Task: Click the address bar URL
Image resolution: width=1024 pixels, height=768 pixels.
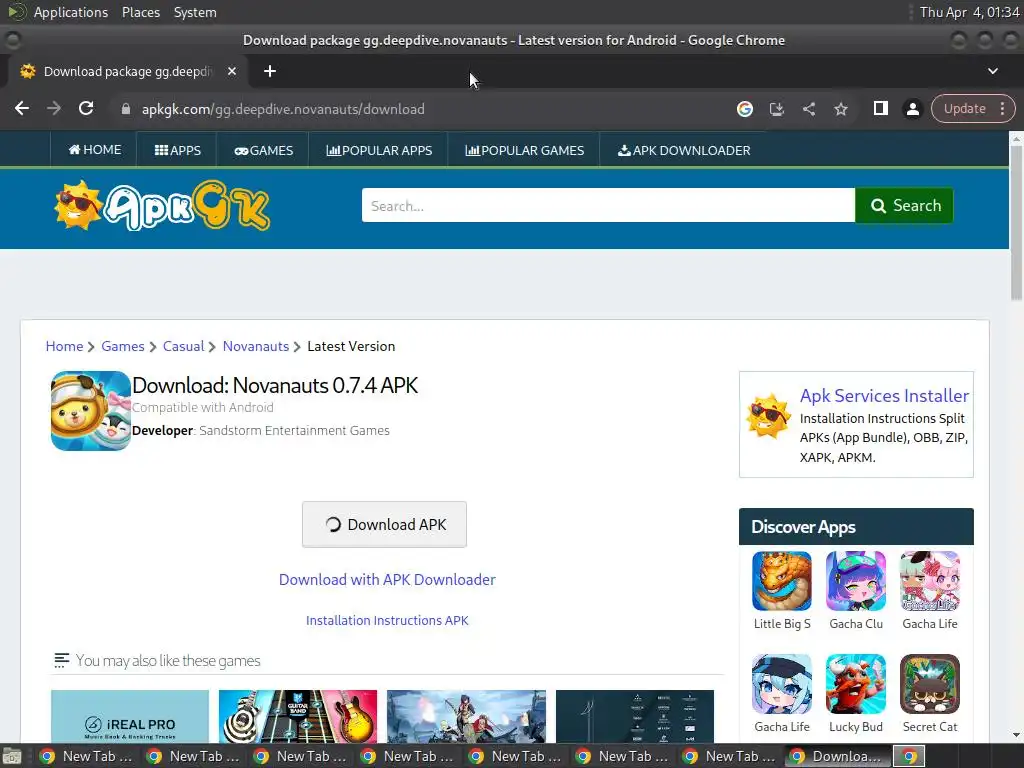Action: (283, 109)
